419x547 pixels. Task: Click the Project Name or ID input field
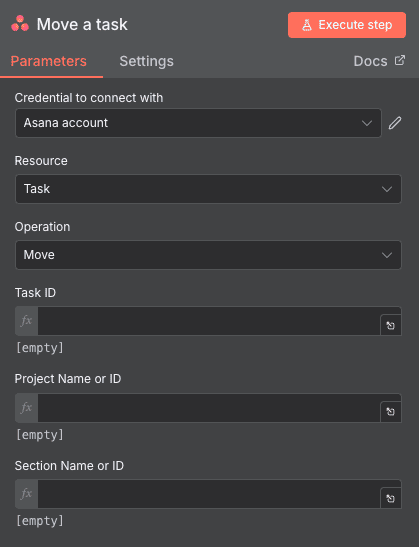click(209, 407)
